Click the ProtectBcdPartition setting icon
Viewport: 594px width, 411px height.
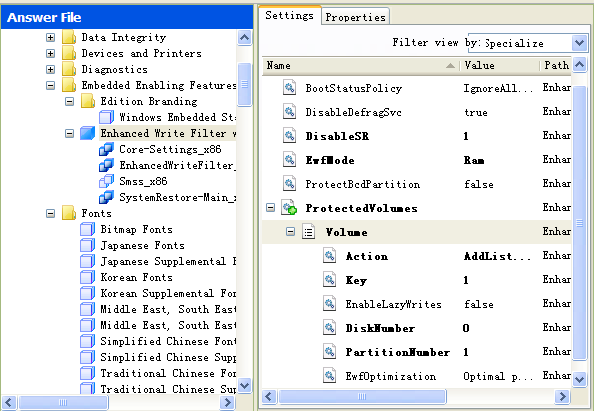coord(289,184)
